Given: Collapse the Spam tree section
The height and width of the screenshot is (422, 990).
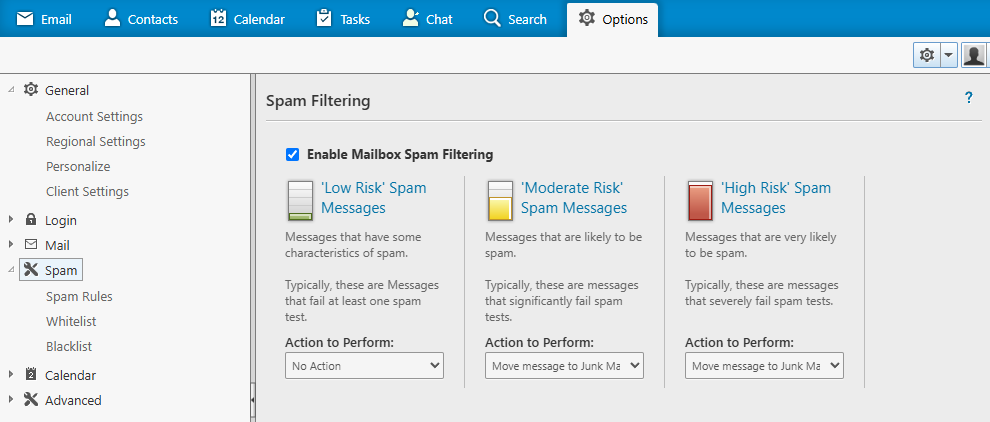Looking at the screenshot, I should [11, 270].
